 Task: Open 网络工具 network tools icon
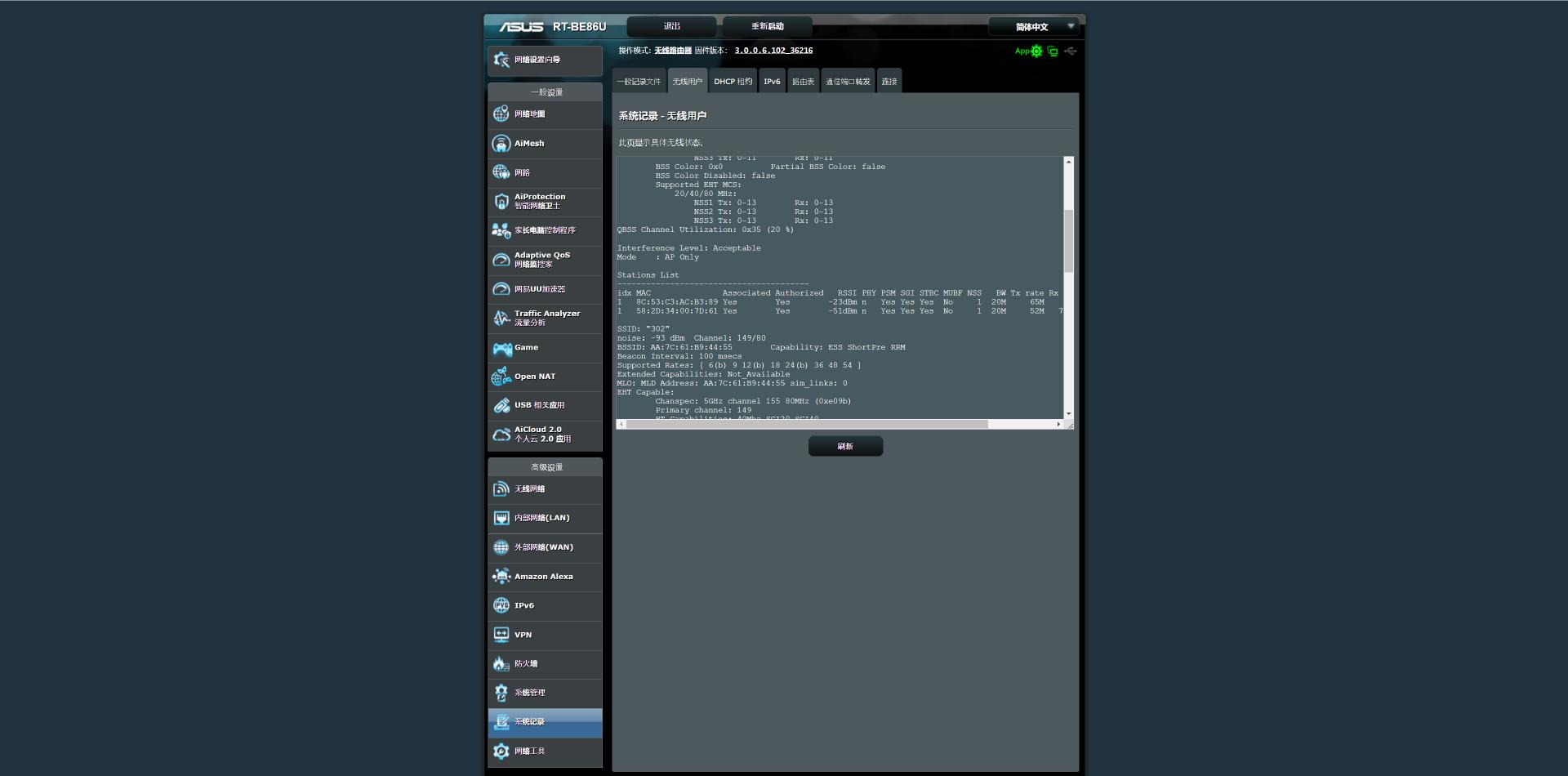[501, 751]
